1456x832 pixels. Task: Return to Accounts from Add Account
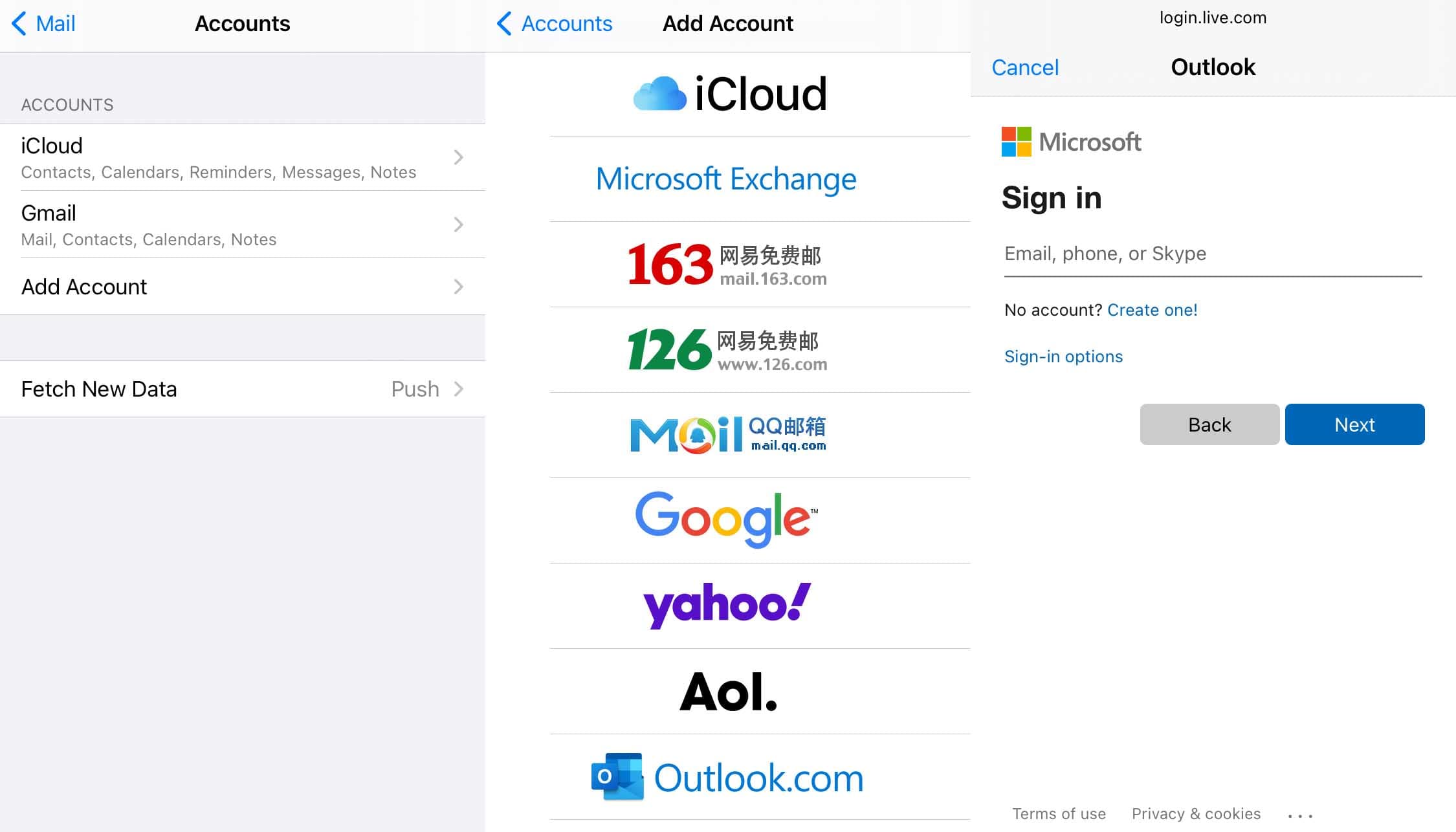(555, 24)
